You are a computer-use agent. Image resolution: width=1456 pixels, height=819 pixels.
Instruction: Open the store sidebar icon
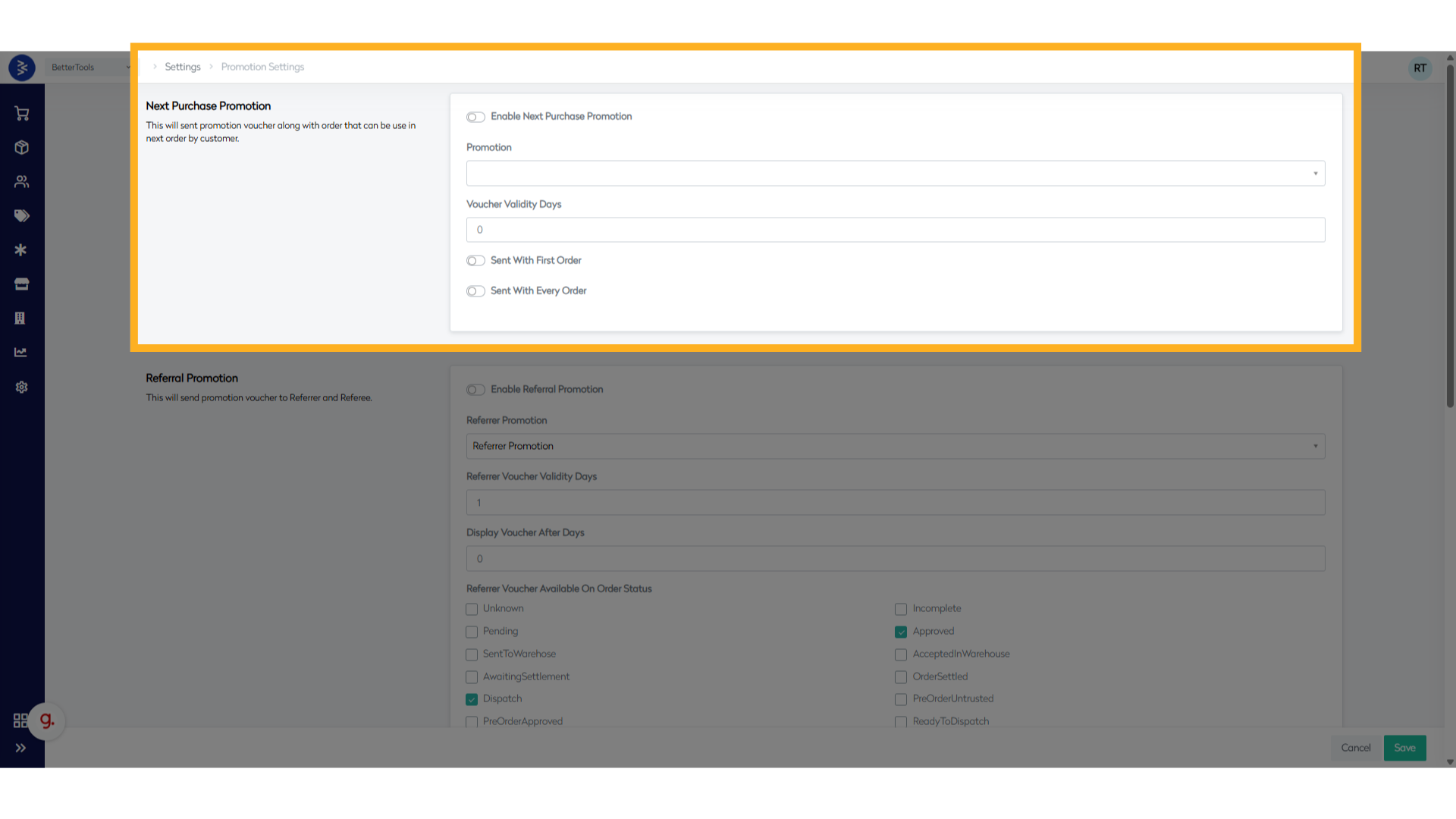21,284
